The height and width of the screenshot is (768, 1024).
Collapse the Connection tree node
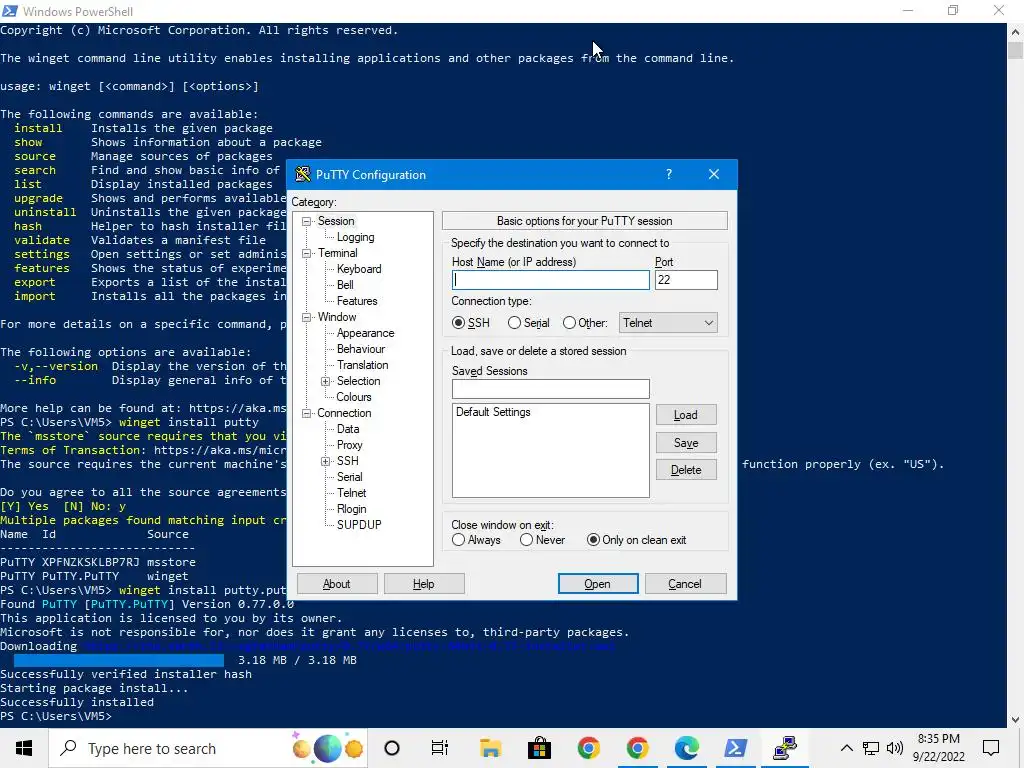click(306, 413)
